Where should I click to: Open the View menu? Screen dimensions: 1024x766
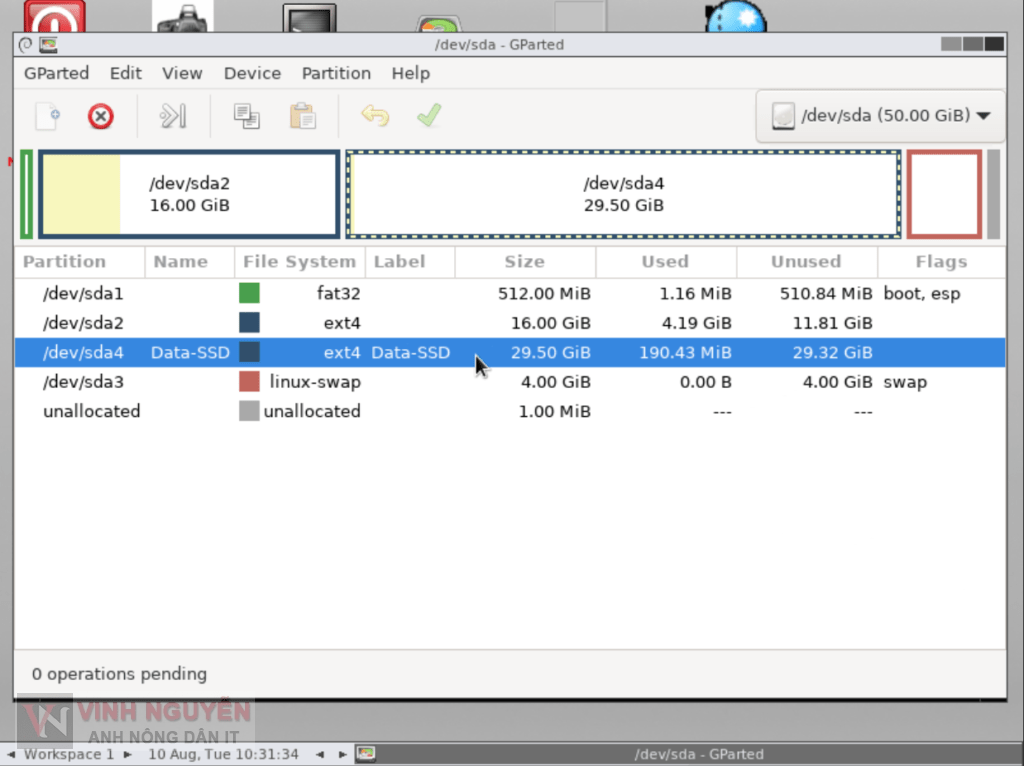(x=182, y=73)
